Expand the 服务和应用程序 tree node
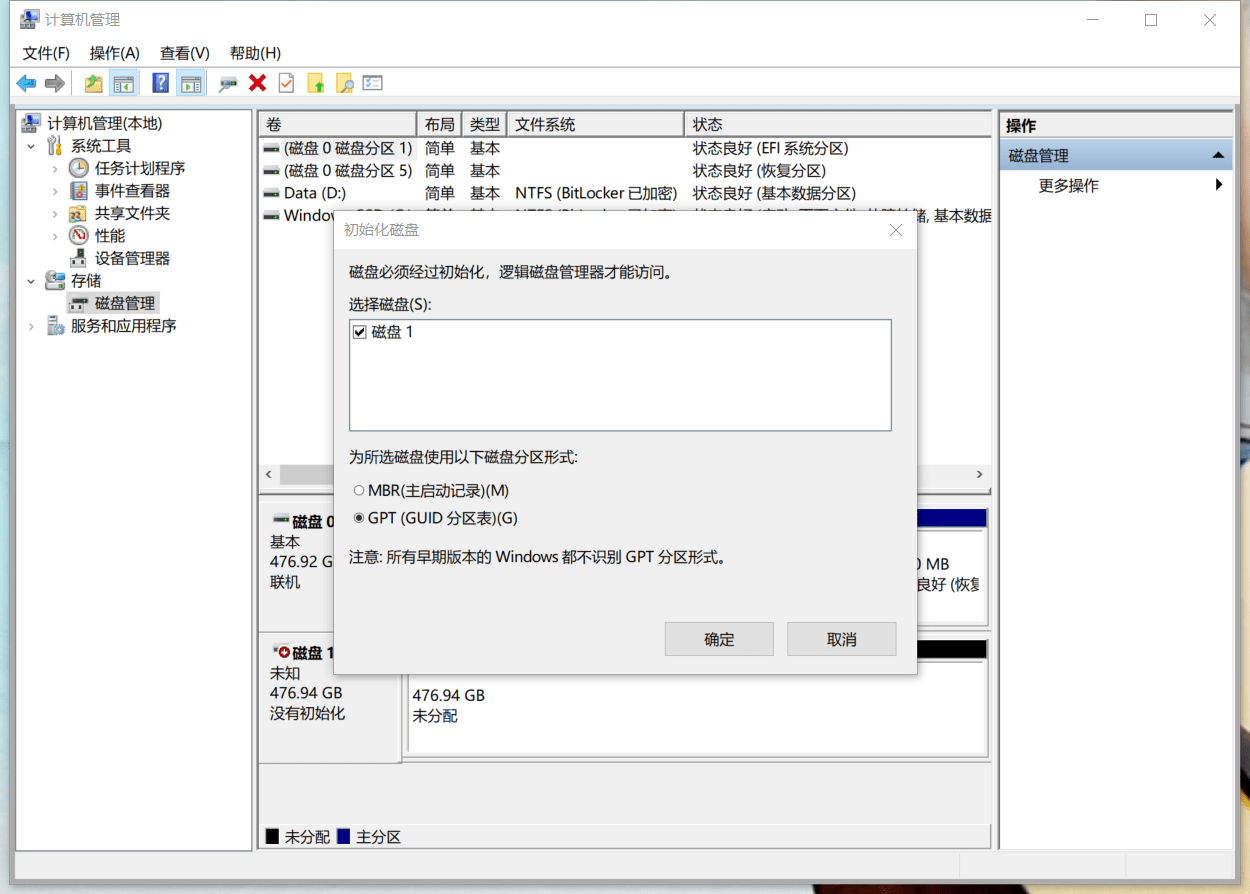1250x894 pixels. [32, 326]
